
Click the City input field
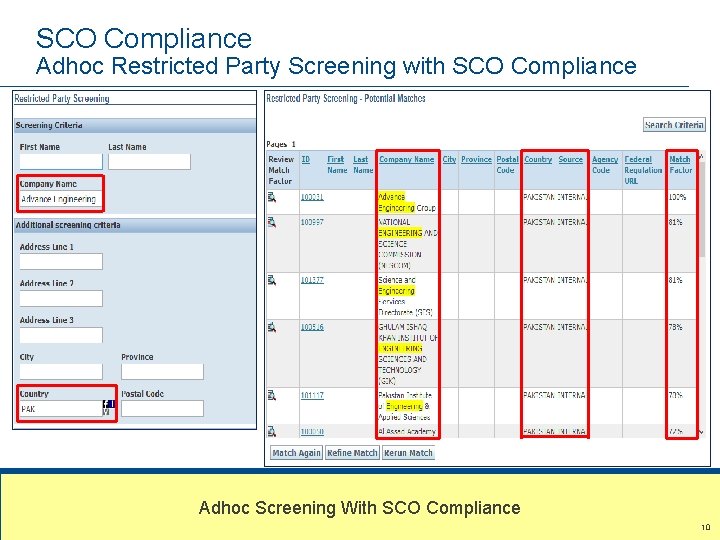pos(61,371)
